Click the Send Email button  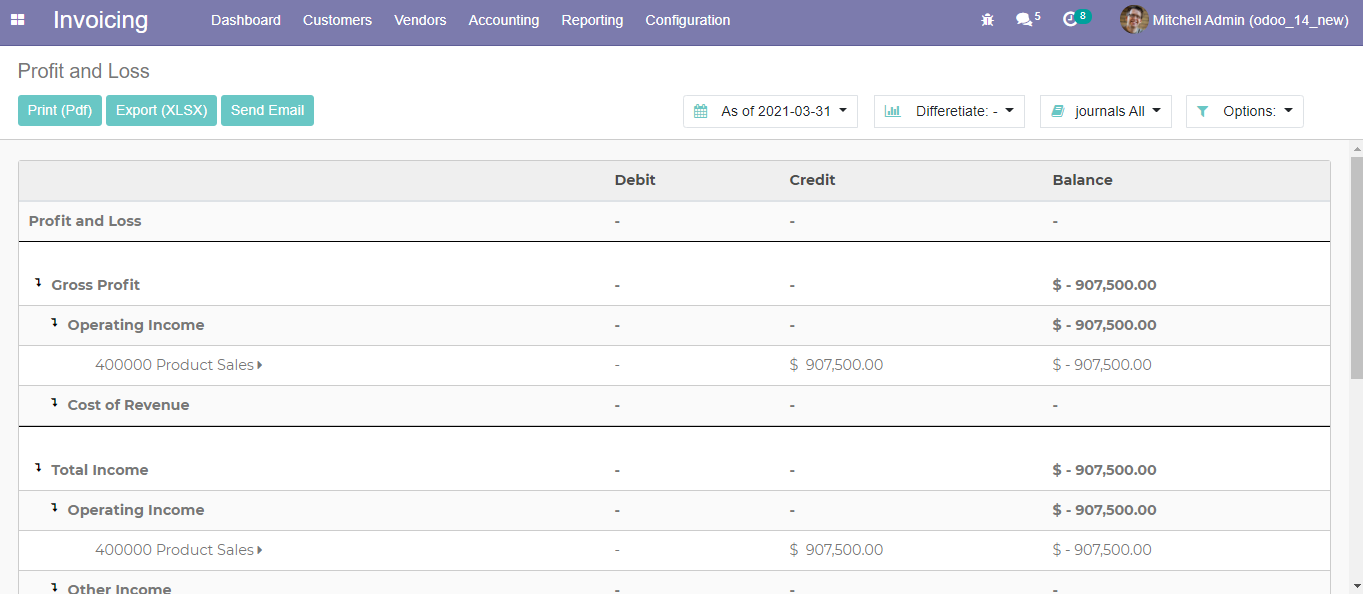(x=267, y=110)
